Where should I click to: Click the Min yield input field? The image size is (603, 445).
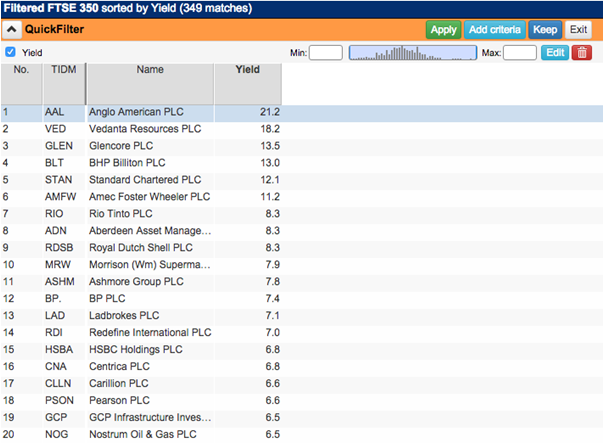(x=326, y=53)
